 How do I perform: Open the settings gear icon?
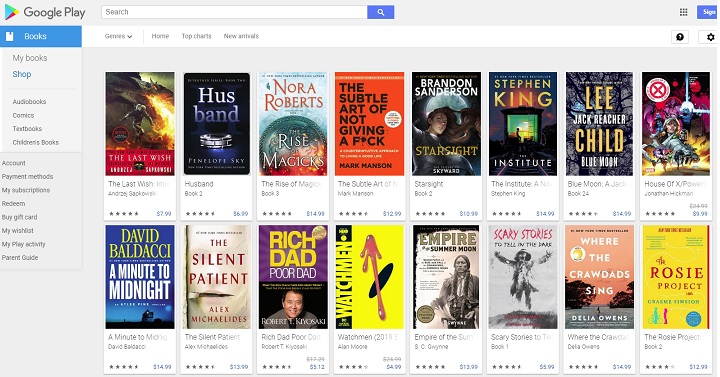tap(710, 37)
